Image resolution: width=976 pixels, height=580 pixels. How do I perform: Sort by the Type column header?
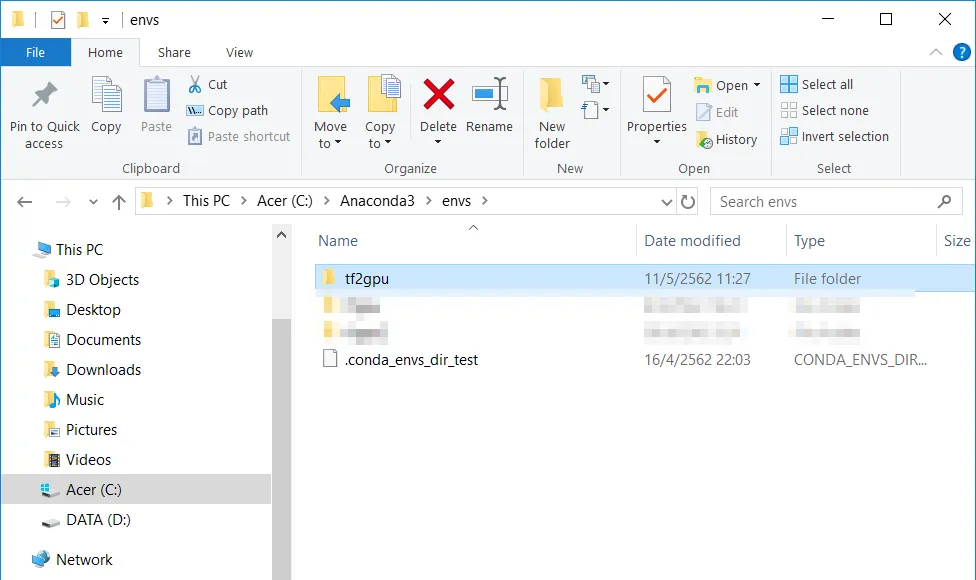[x=809, y=241]
